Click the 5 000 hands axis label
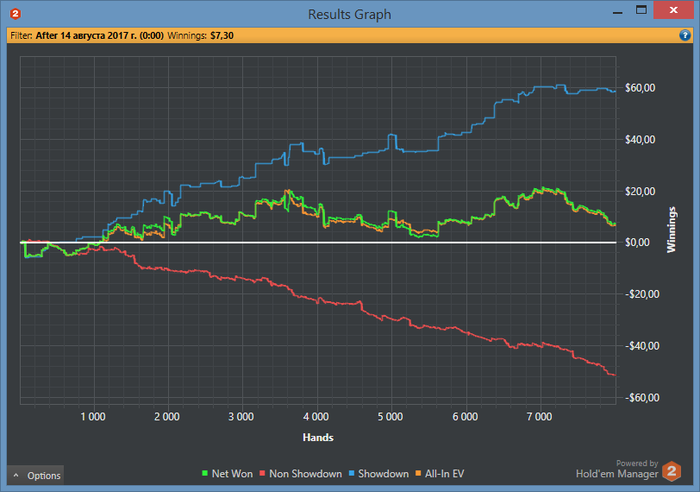This screenshot has height=492, width=700. coord(390,417)
